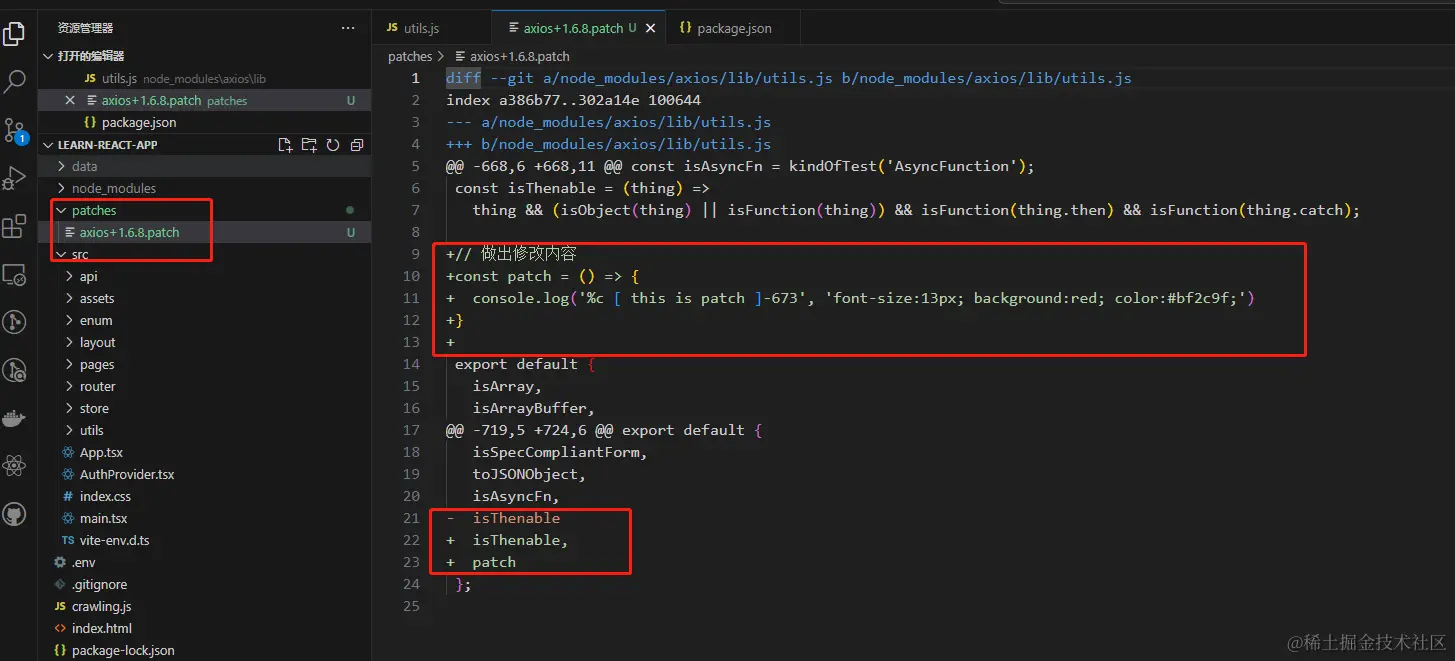Place cursor on 'const patch = () => {' line
The image size is (1455, 661).
click(543, 276)
